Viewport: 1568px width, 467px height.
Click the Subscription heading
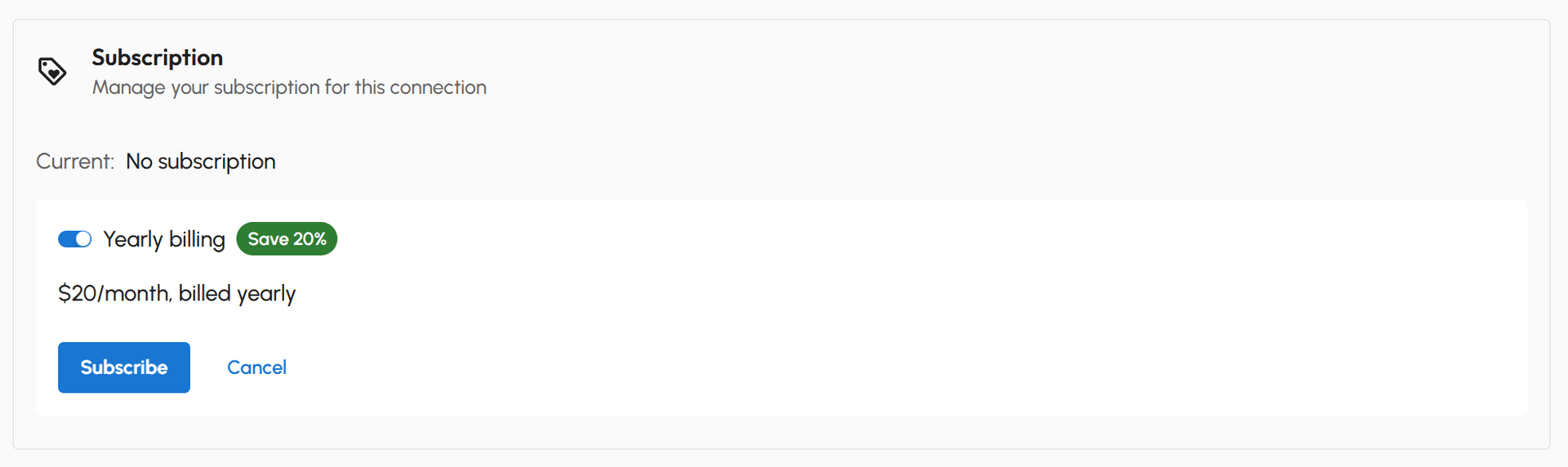click(x=157, y=57)
